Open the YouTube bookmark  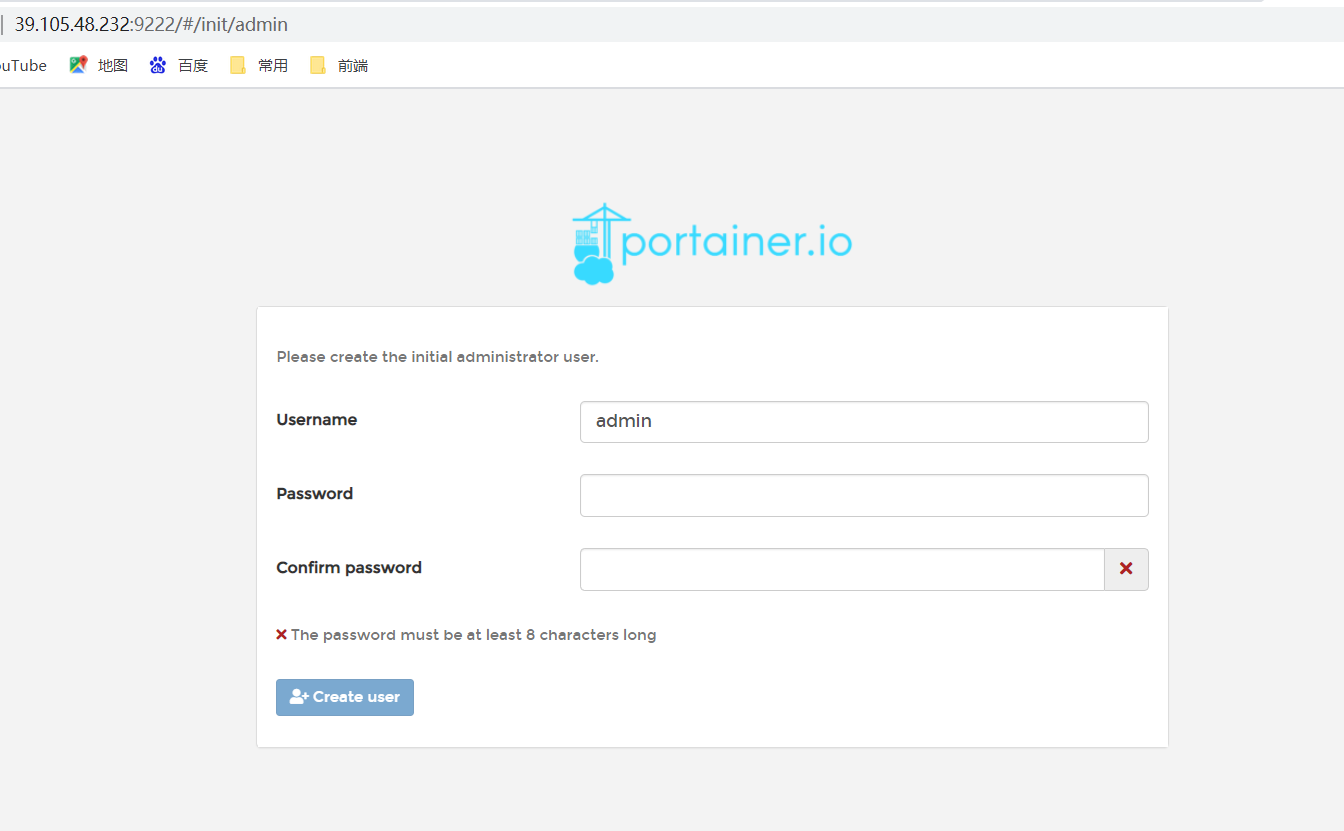pos(22,65)
